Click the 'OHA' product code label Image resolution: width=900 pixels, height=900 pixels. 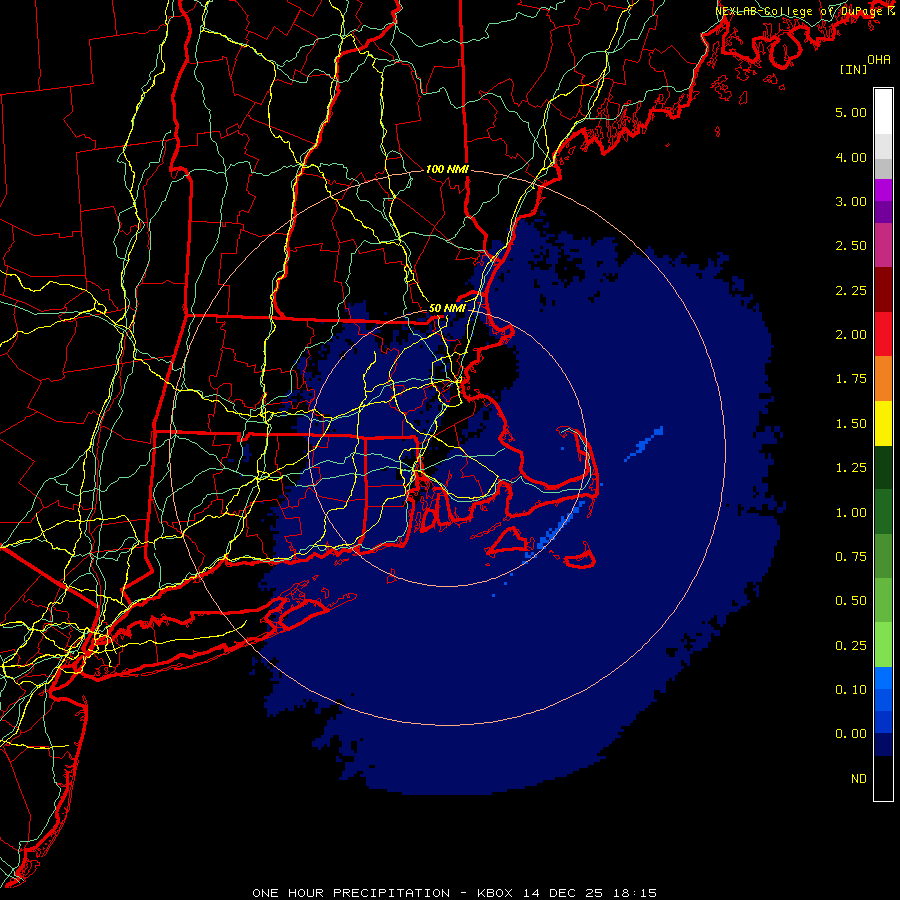[x=879, y=60]
